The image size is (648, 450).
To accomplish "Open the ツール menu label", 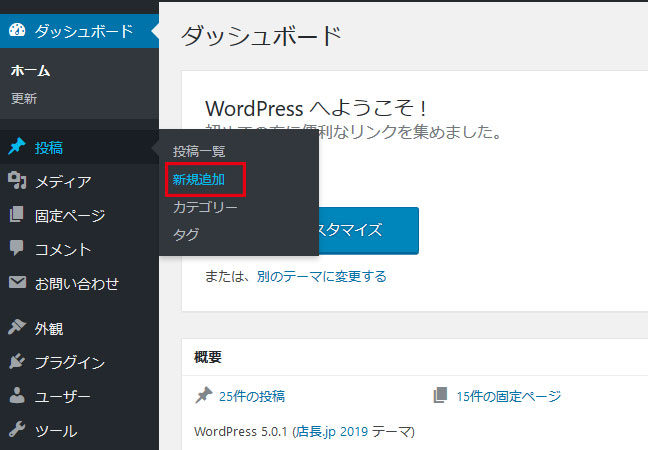I will [56, 431].
